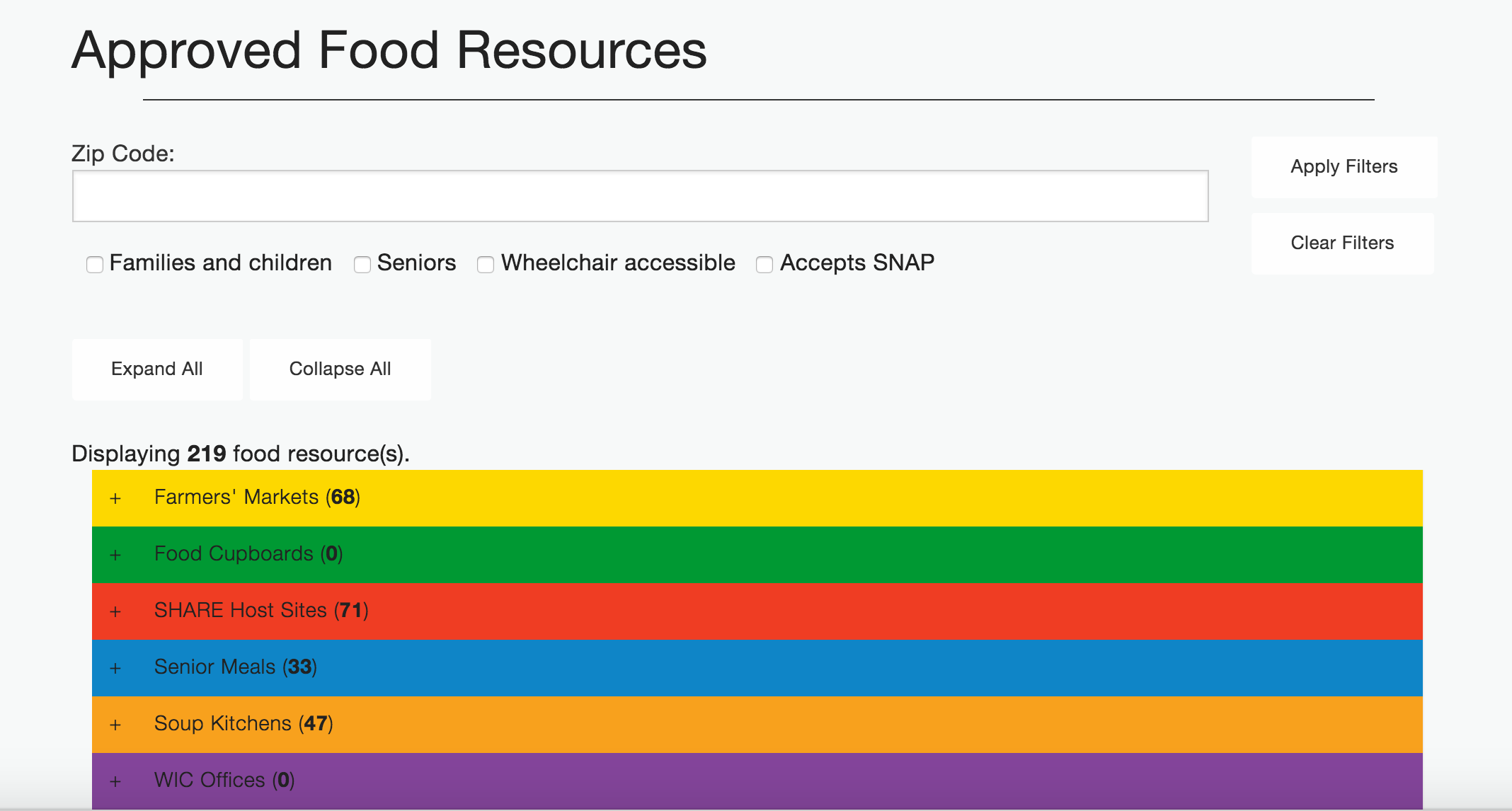Open the Farmers' Markets (68) section
This screenshot has height=811, width=1512.
coord(257,497)
